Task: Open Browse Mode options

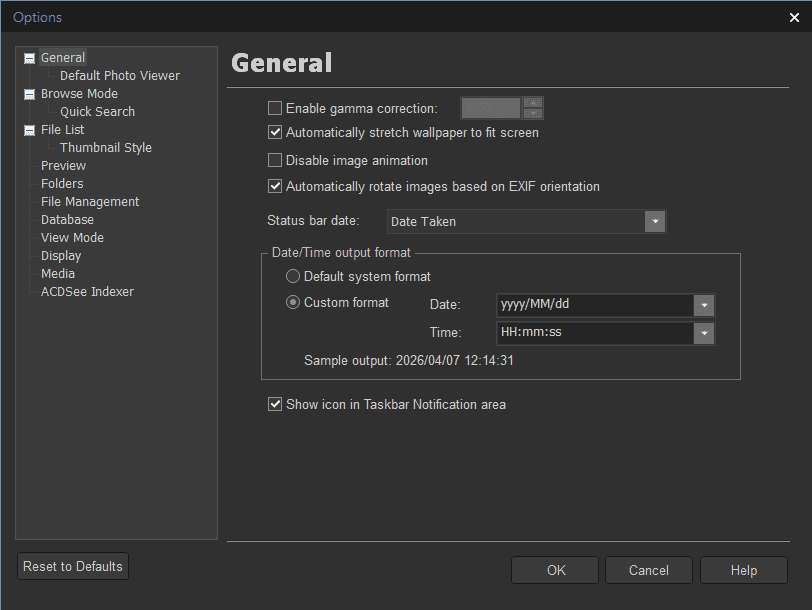Action: click(79, 94)
